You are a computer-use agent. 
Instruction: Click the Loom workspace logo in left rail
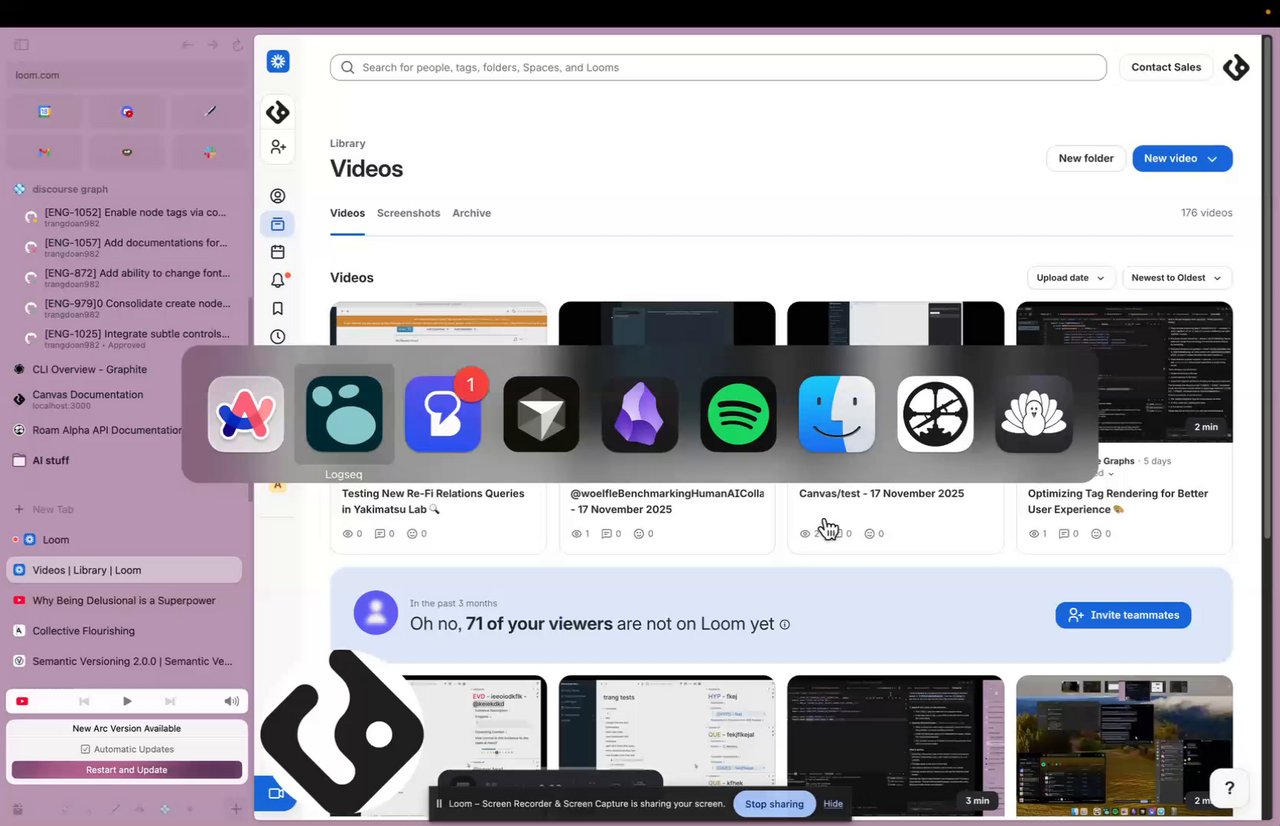coord(278,113)
